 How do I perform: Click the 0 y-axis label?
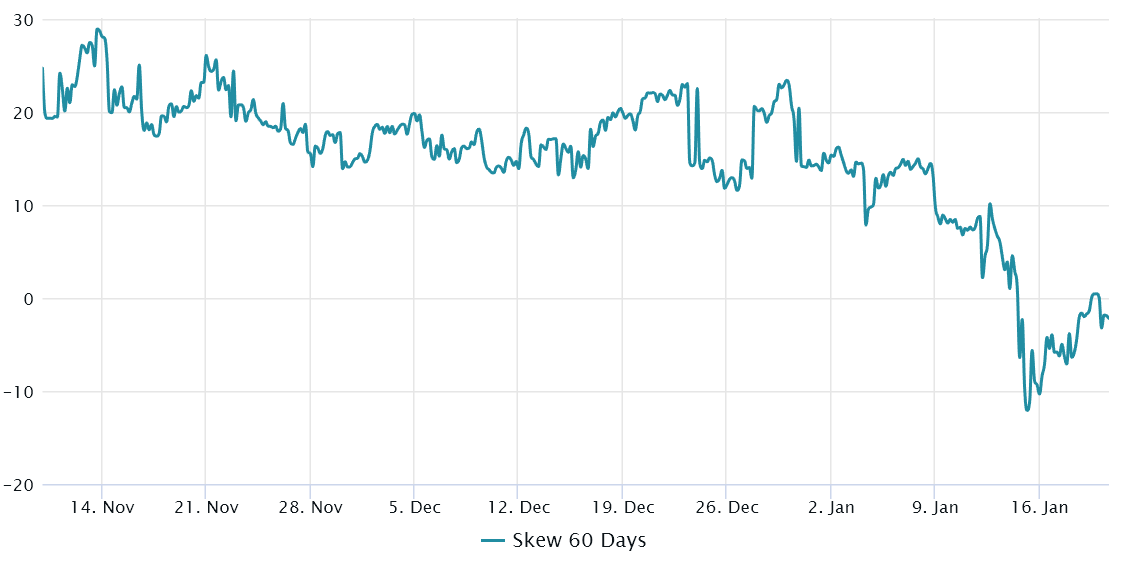pos(29,299)
